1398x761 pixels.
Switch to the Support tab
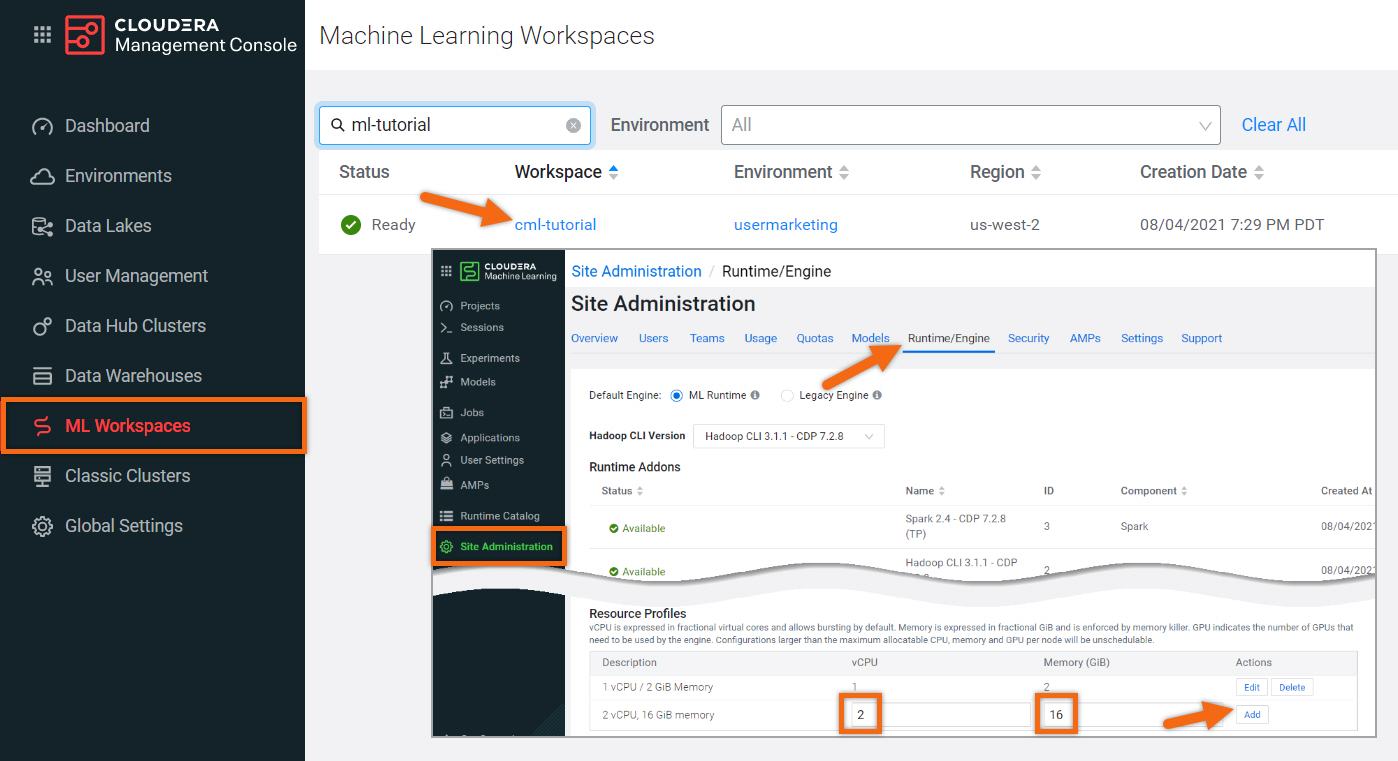tap(1201, 338)
